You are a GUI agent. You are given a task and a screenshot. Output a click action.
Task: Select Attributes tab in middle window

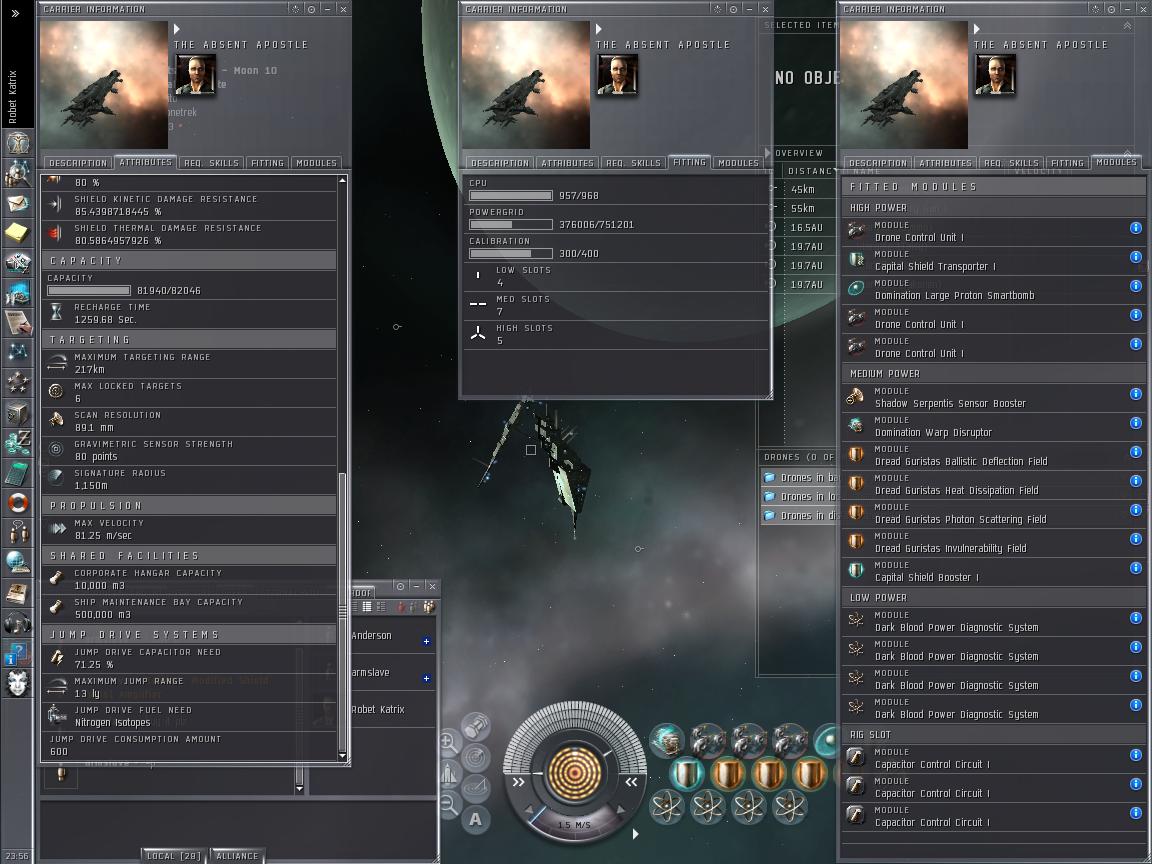click(566, 163)
